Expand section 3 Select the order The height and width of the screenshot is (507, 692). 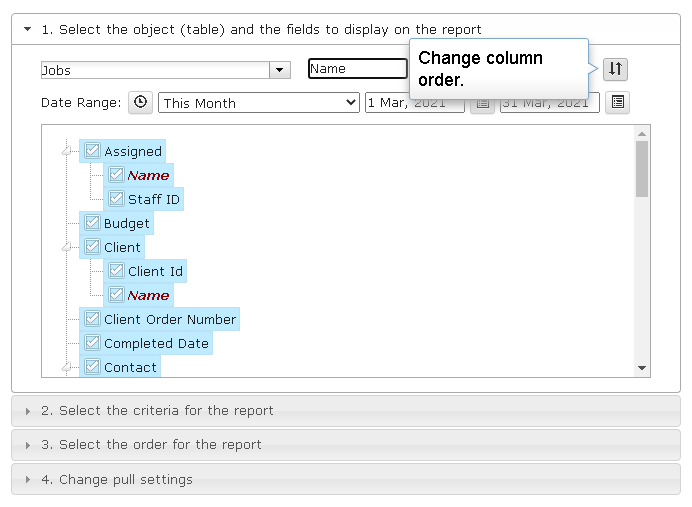click(x=346, y=445)
